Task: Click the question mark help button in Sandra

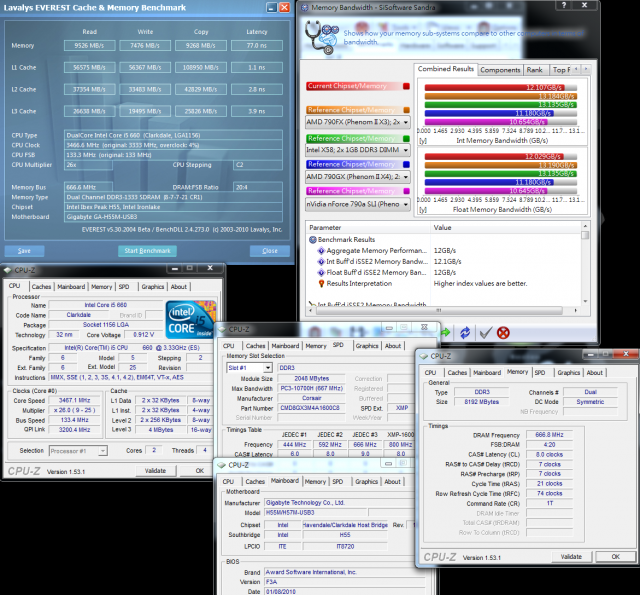Action: pyautogui.click(x=564, y=5)
